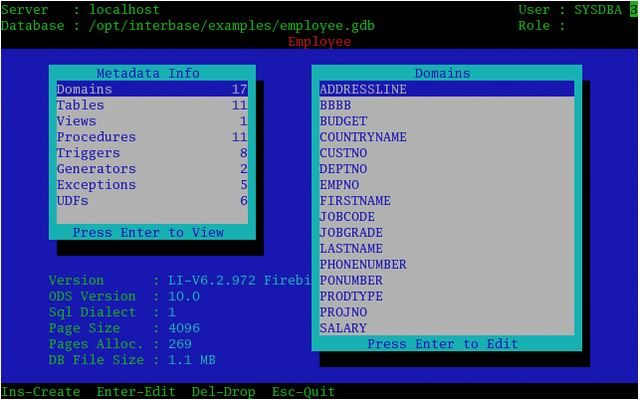Click Enter-Edit in bottom bar
Viewport: 640px width, 400px height.
136,392
